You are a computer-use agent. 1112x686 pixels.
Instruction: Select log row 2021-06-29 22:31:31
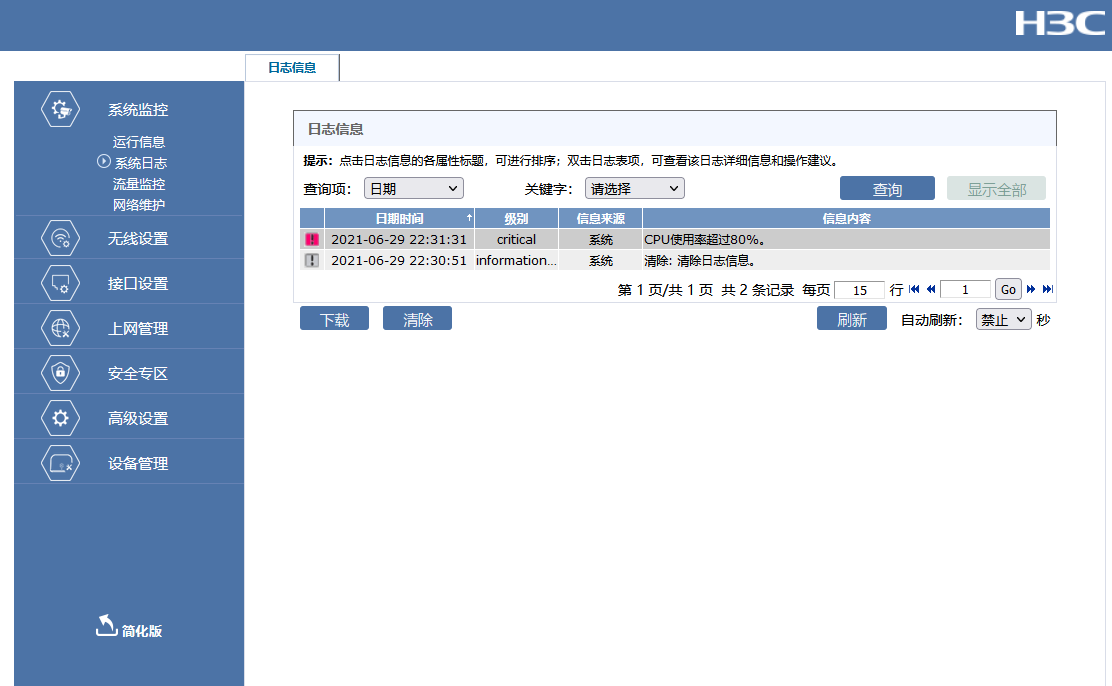pyautogui.click(x=674, y=239)
